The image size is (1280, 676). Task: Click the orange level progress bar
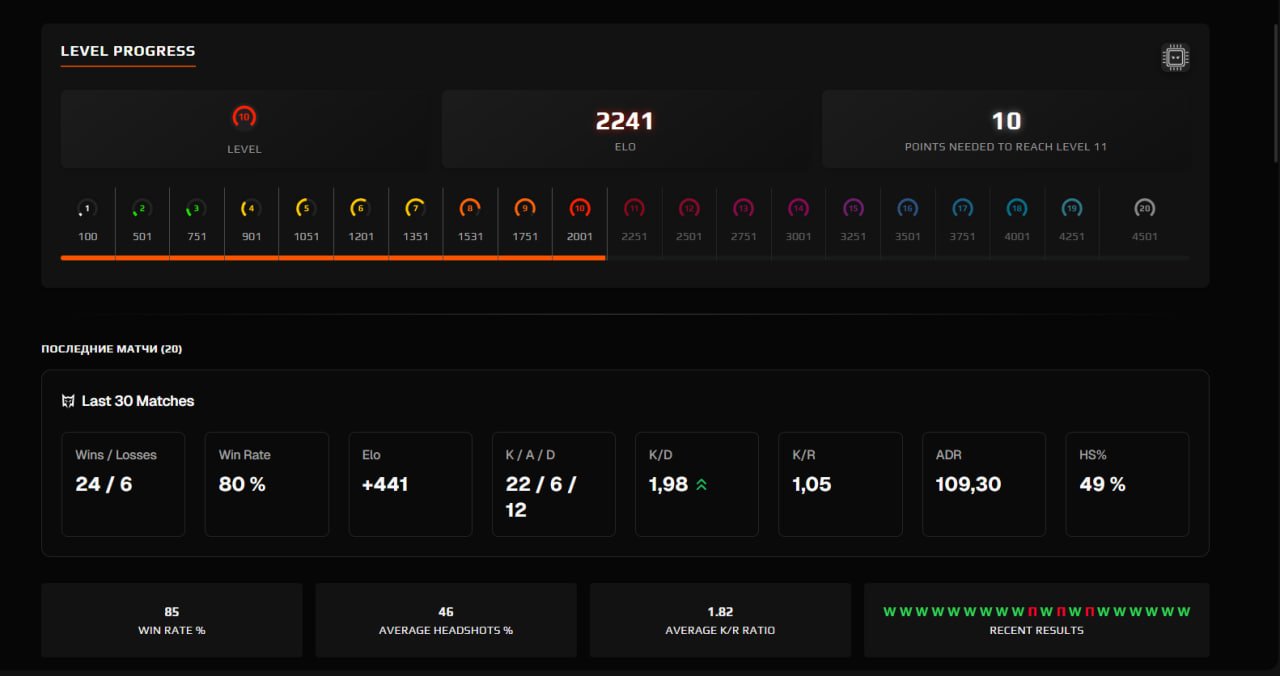[x=333, y=258]
